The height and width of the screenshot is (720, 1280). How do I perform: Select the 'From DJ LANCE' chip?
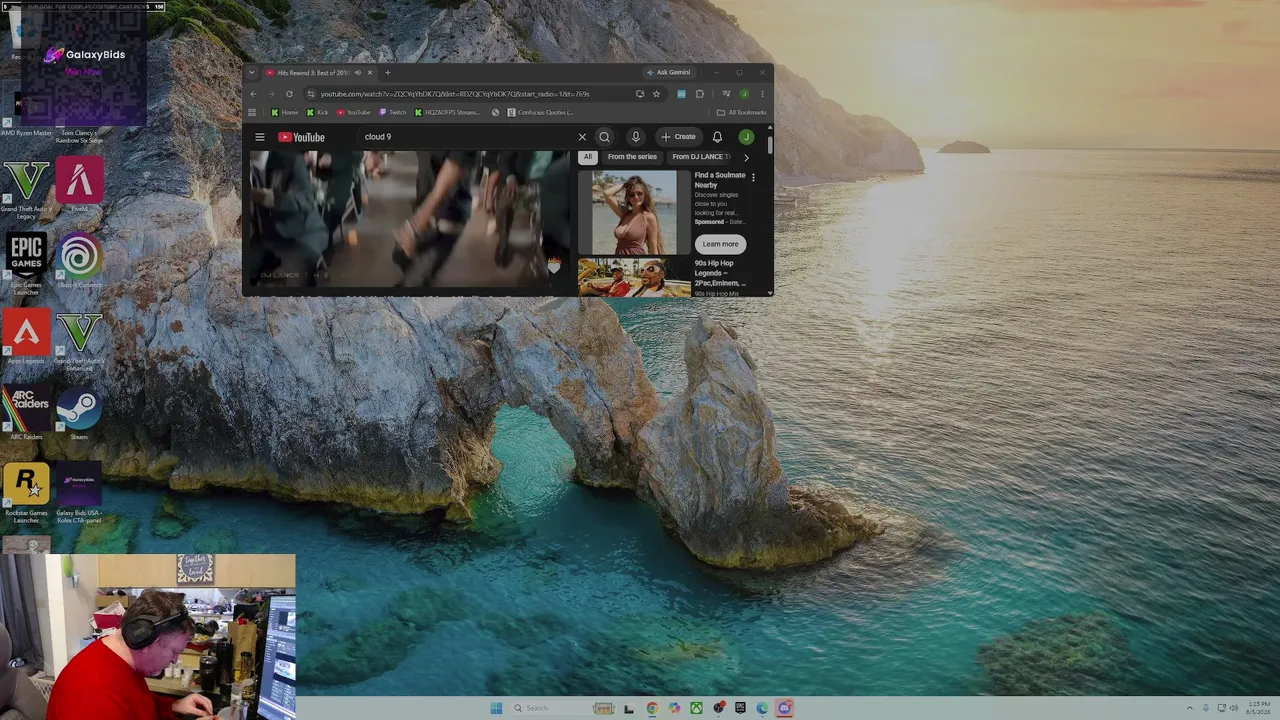[x=700, y=157]
